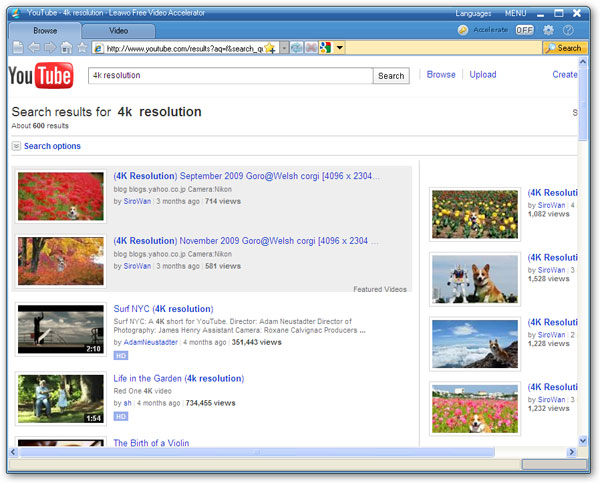The width and height of the screenshot is (600, 483).
Task: Open Life in the Garden (4k resolution) link
Action: 179,379
